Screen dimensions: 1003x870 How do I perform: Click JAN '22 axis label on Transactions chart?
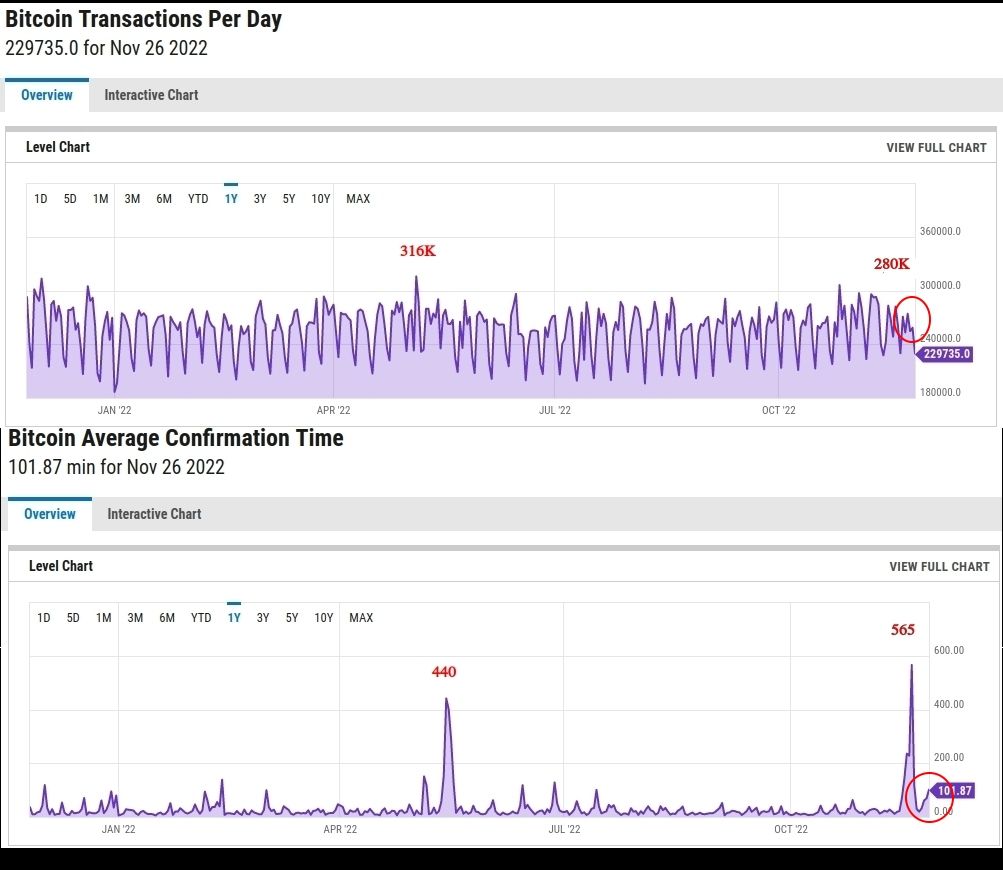[x=115, y=411]
